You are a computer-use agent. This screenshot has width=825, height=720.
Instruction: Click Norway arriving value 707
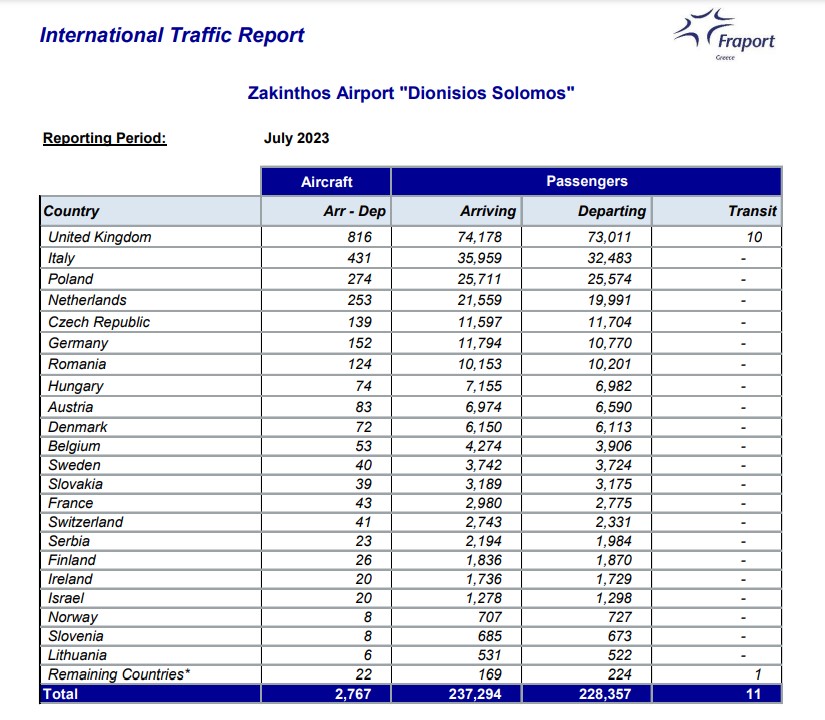click(x=490, y=617)
